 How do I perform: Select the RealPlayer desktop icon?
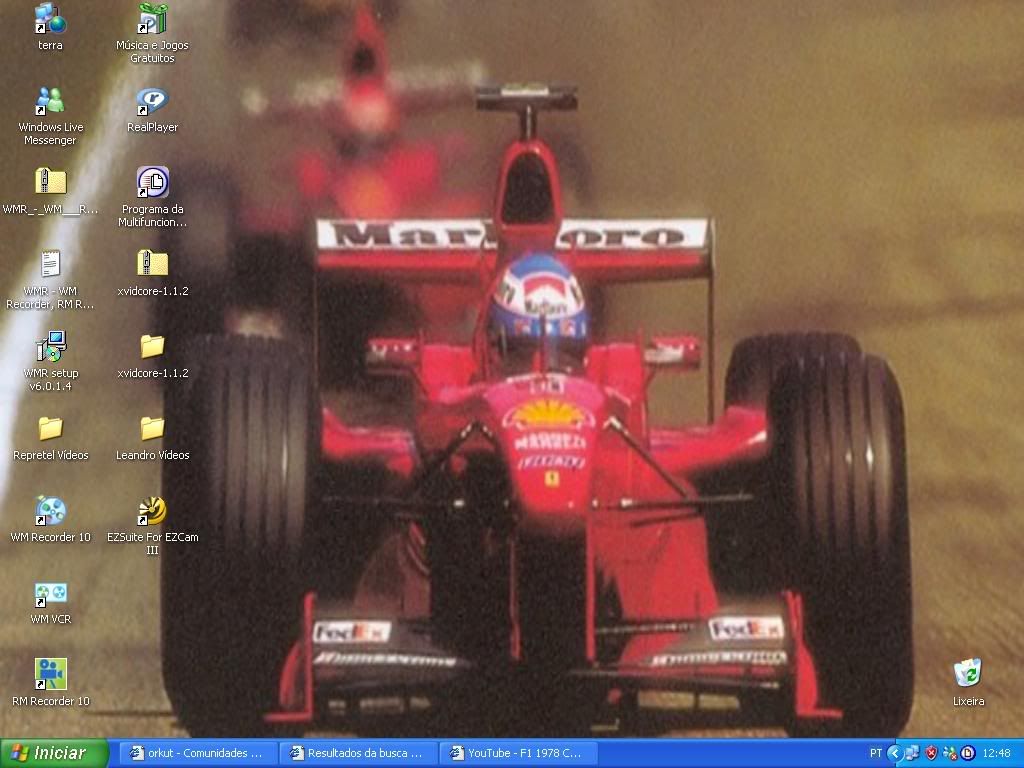click(x=152, y=101)
